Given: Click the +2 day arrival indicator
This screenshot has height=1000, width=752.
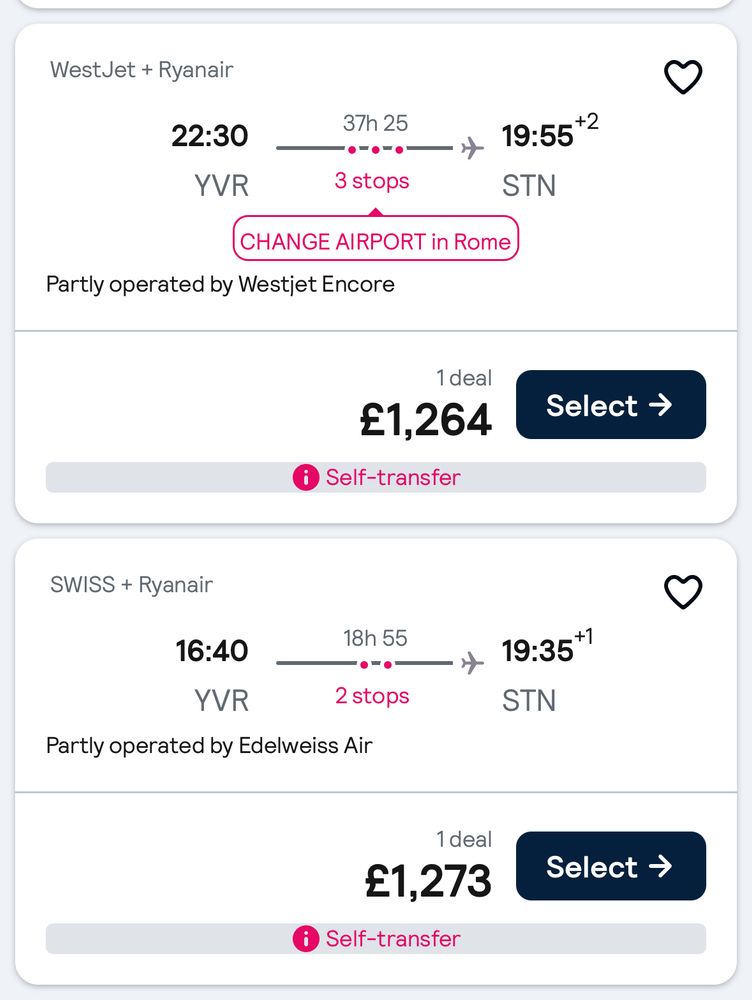Looking at the screenshot, I should click(x=587, y=122).
